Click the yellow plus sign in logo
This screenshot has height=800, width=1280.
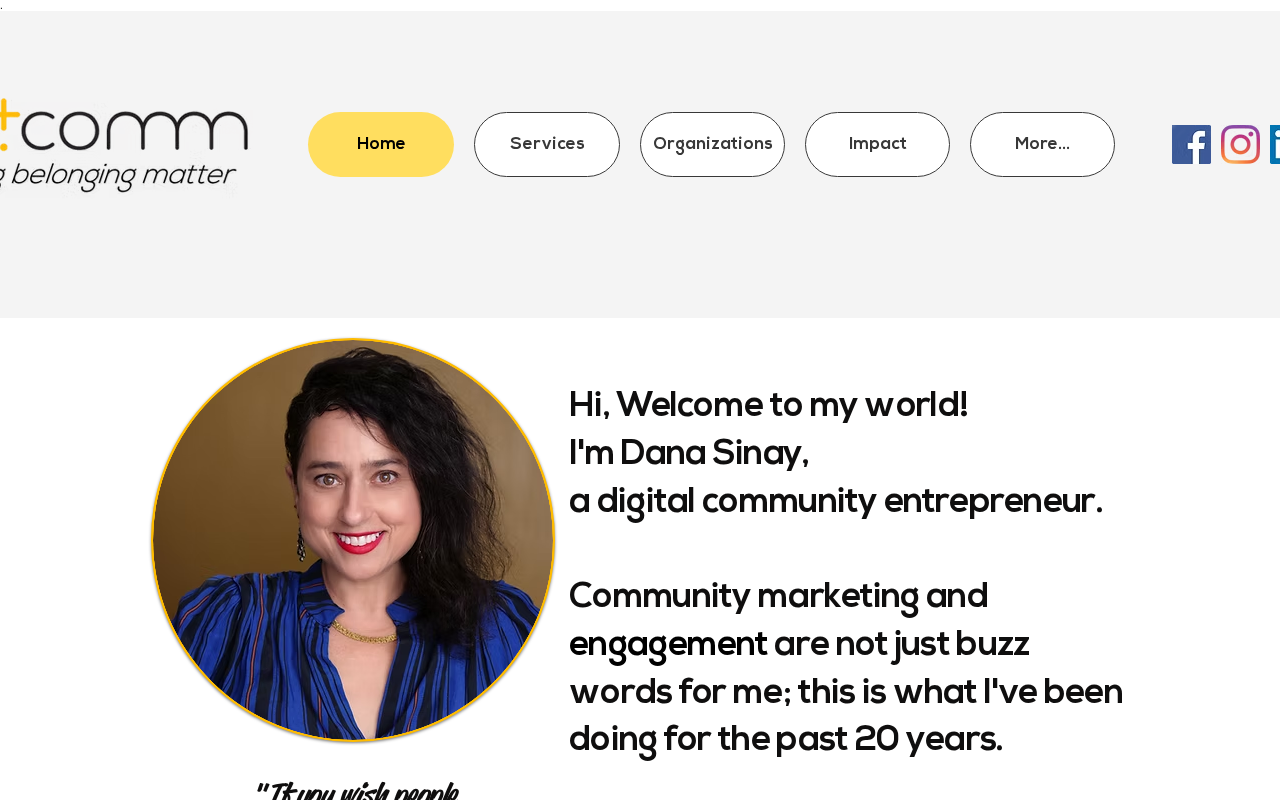coord(8,124)
